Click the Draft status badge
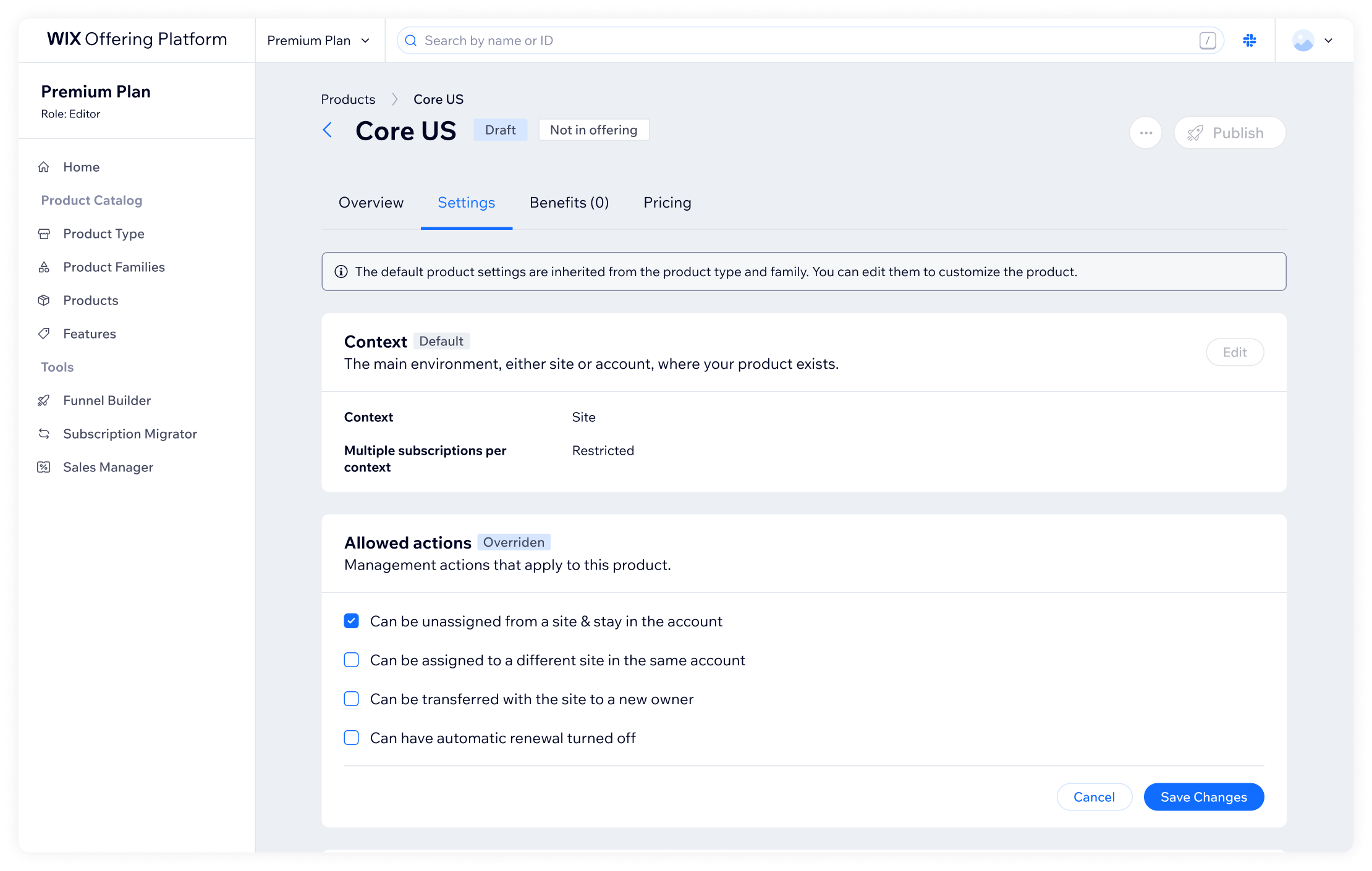This screenshot has width=1372, height=871. click(500, 130)
